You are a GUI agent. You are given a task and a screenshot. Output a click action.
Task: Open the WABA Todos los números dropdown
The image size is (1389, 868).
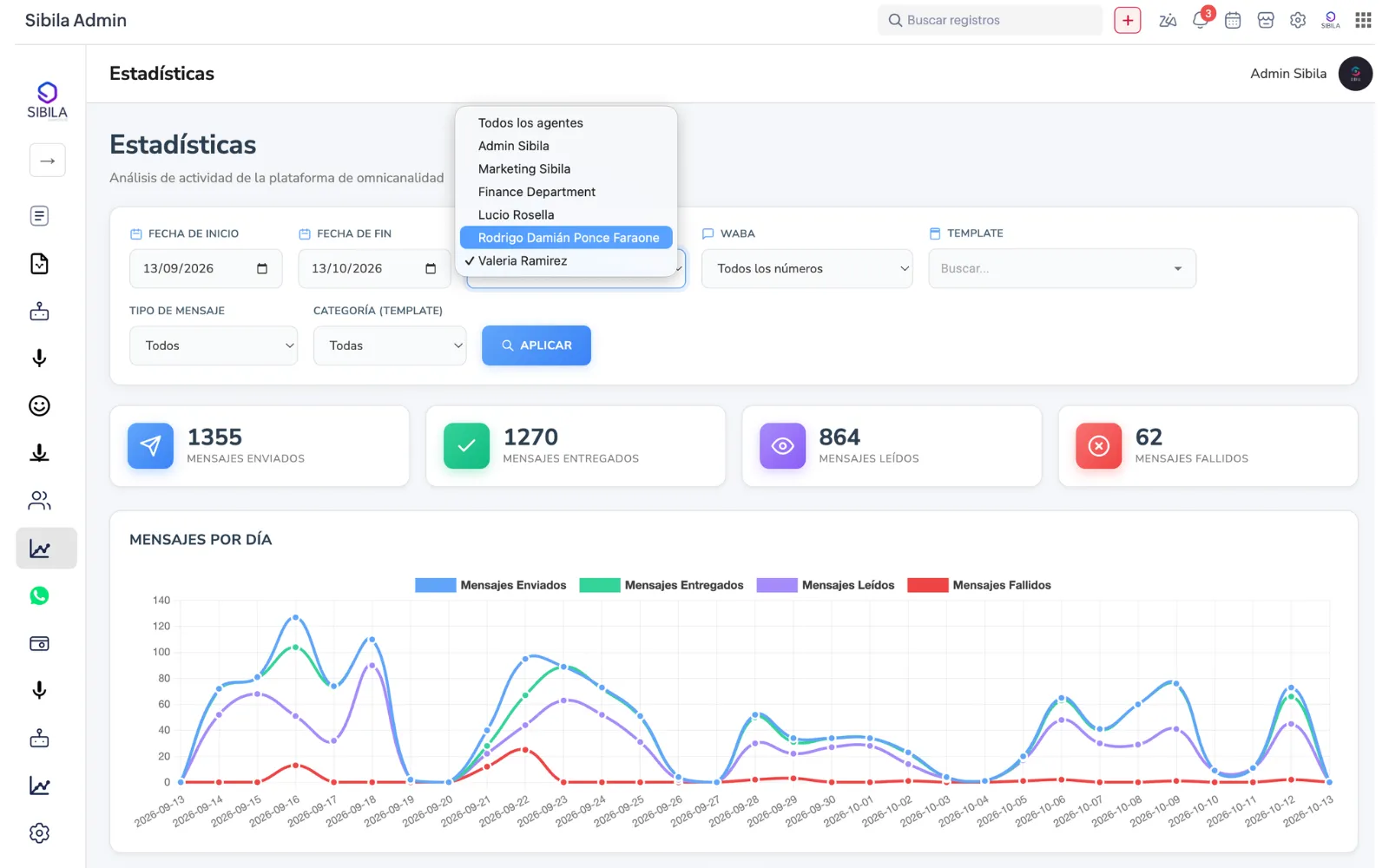click(807, 269)
